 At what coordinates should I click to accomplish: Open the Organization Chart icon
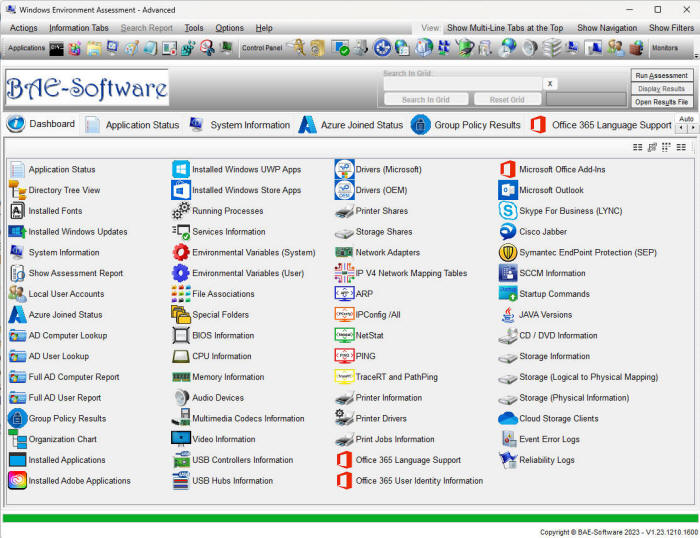17,439
